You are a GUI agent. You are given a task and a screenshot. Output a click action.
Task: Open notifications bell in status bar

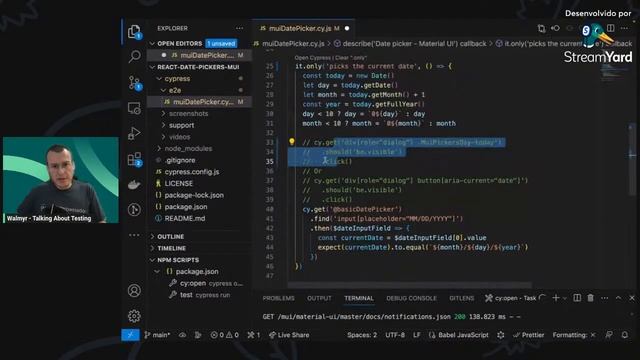[x=624, y=335]
